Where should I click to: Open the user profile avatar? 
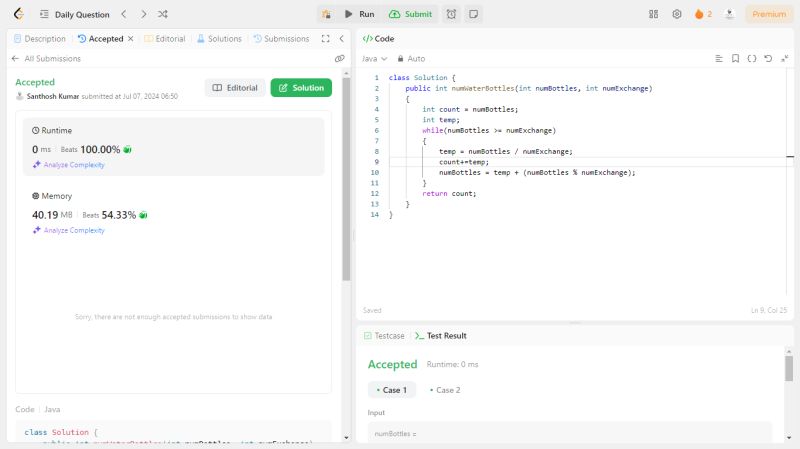730,14
